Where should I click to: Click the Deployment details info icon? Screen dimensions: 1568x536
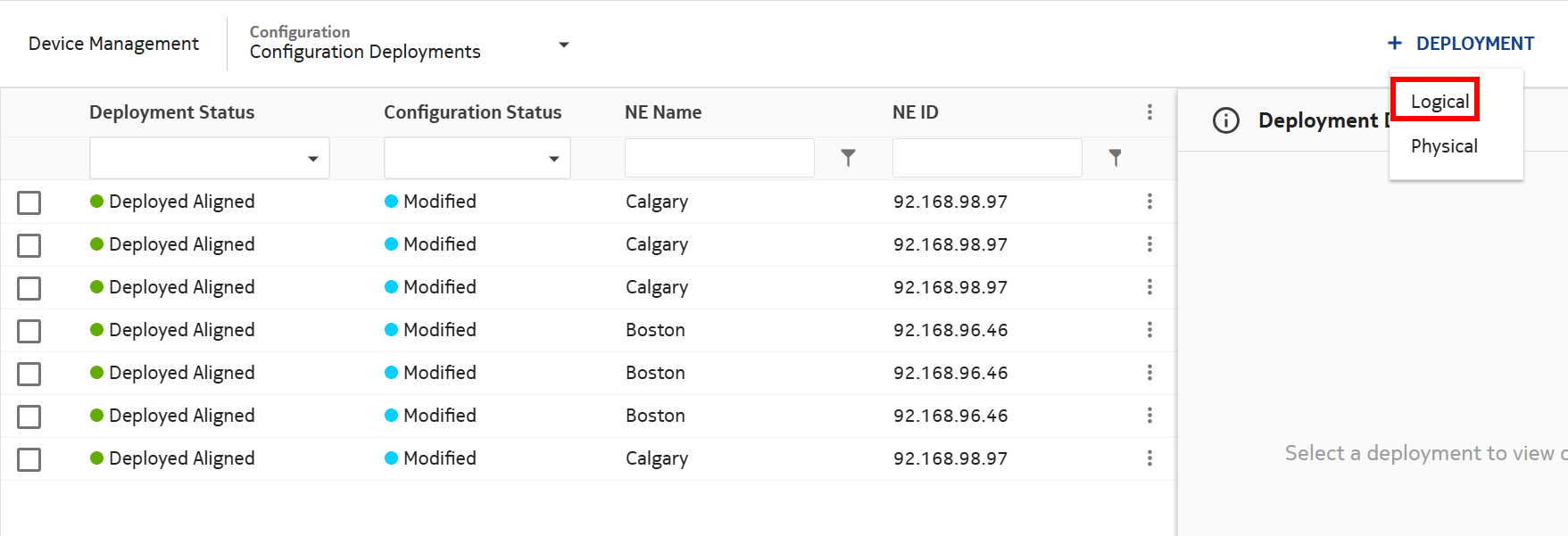pos(1226,120)
